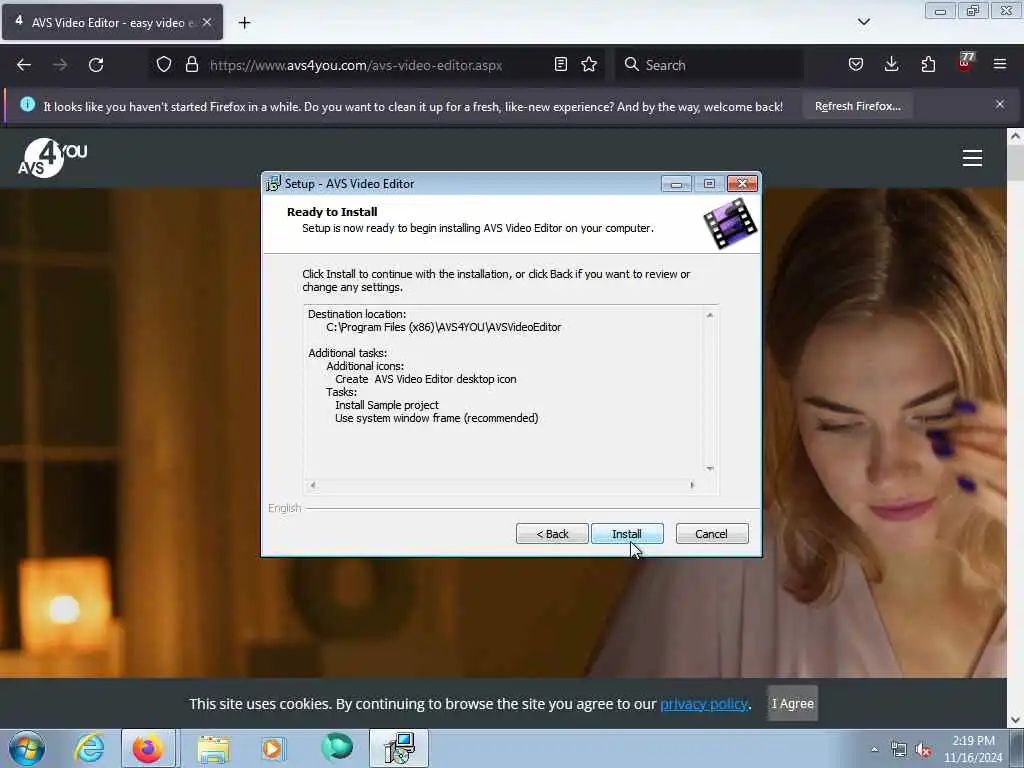Click scroll right arrow in setup summary box
The height and width of the screenshot is (768, 1024).
point(692,485)
